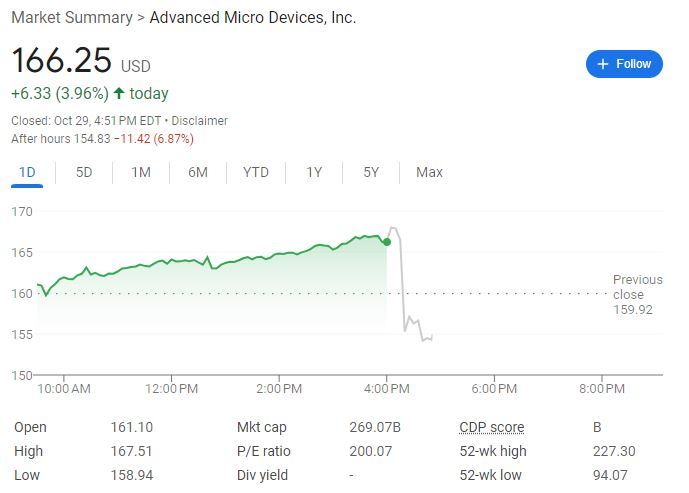Click the green closing price dot

(x=387, y=241)
